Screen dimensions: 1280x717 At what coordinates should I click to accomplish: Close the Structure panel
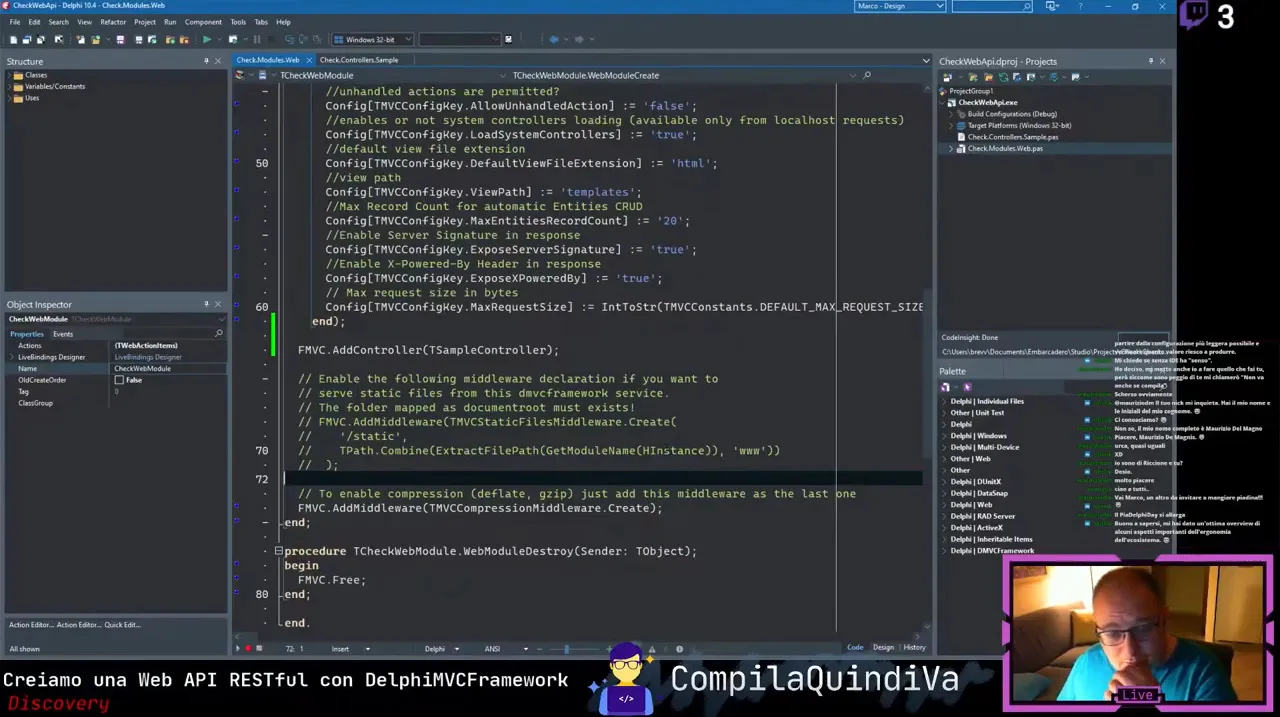coord(218,61)
